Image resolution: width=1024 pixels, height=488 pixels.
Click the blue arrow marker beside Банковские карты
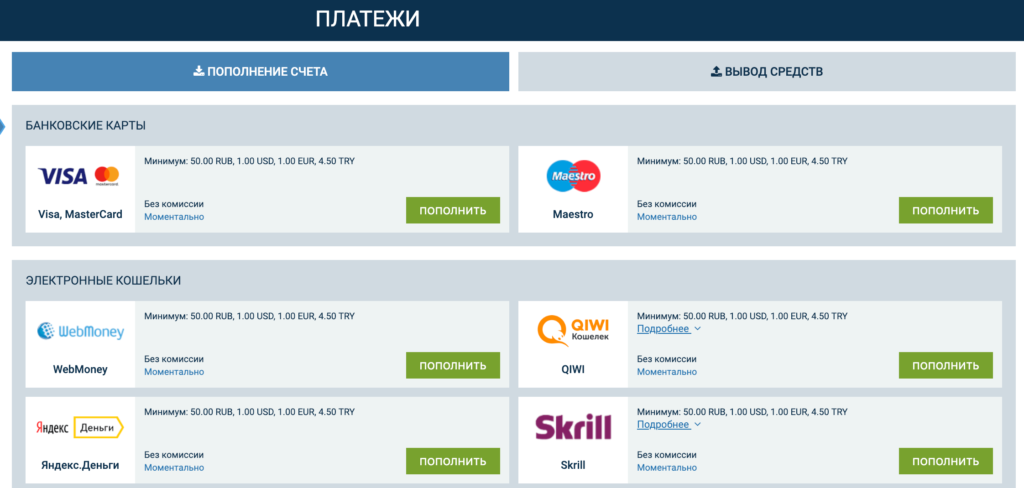click(3, 126)
